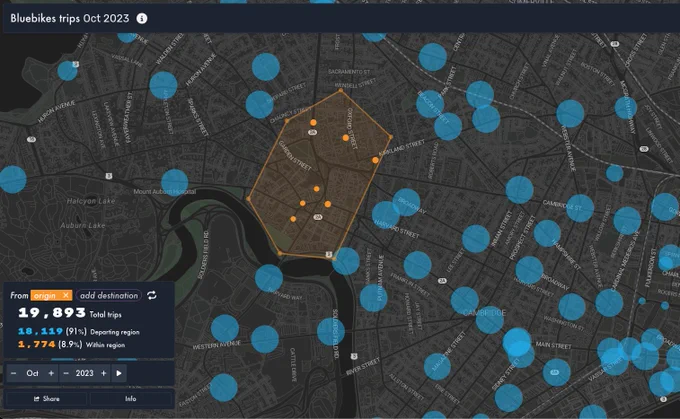This screenshot has height=419, width=680.
Task: Click the 18,119 Departing region stat
Action: (78, 332)
